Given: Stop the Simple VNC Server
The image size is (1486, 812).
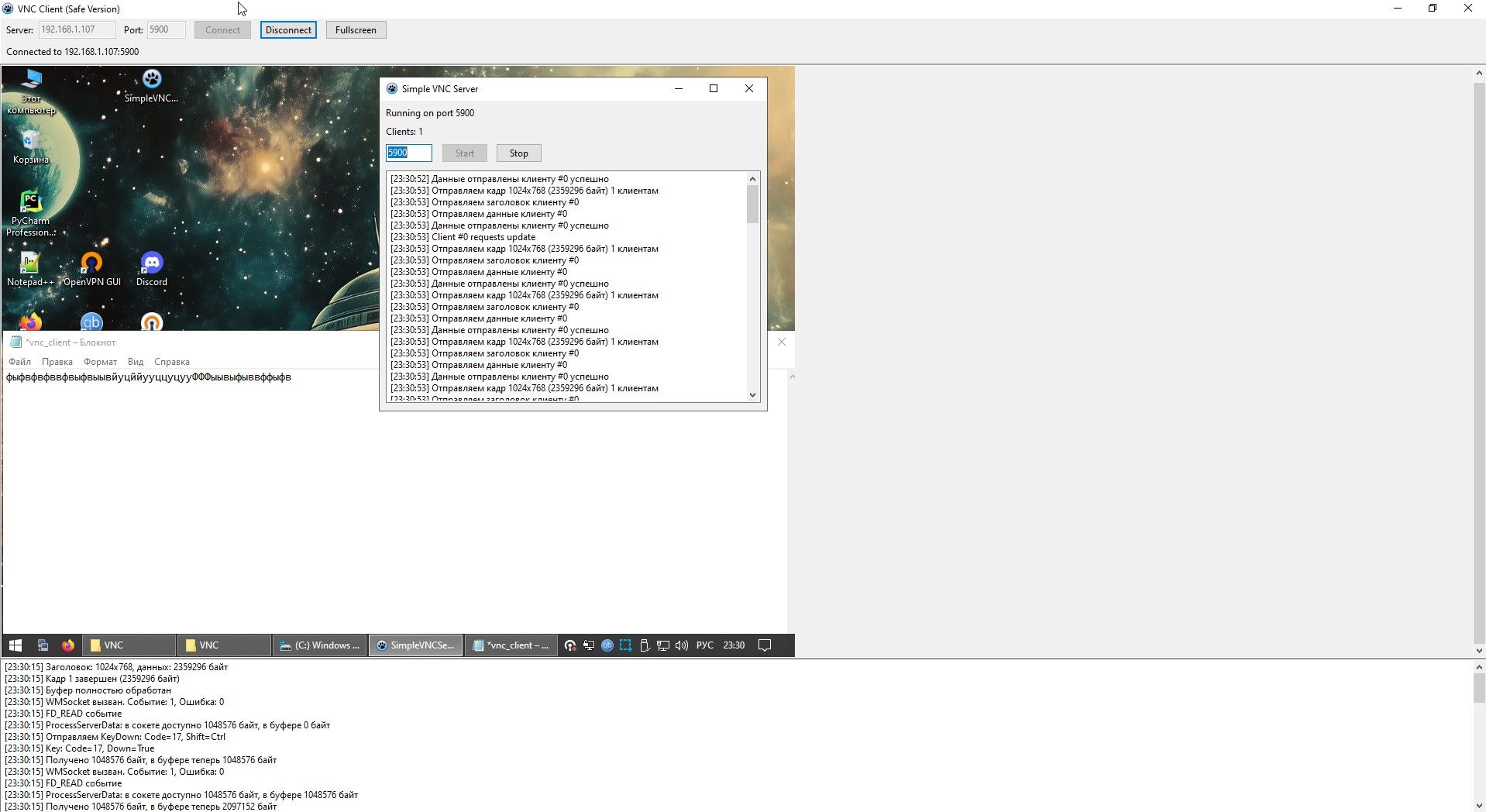Looking at the screenshot, I should [519, 153].
